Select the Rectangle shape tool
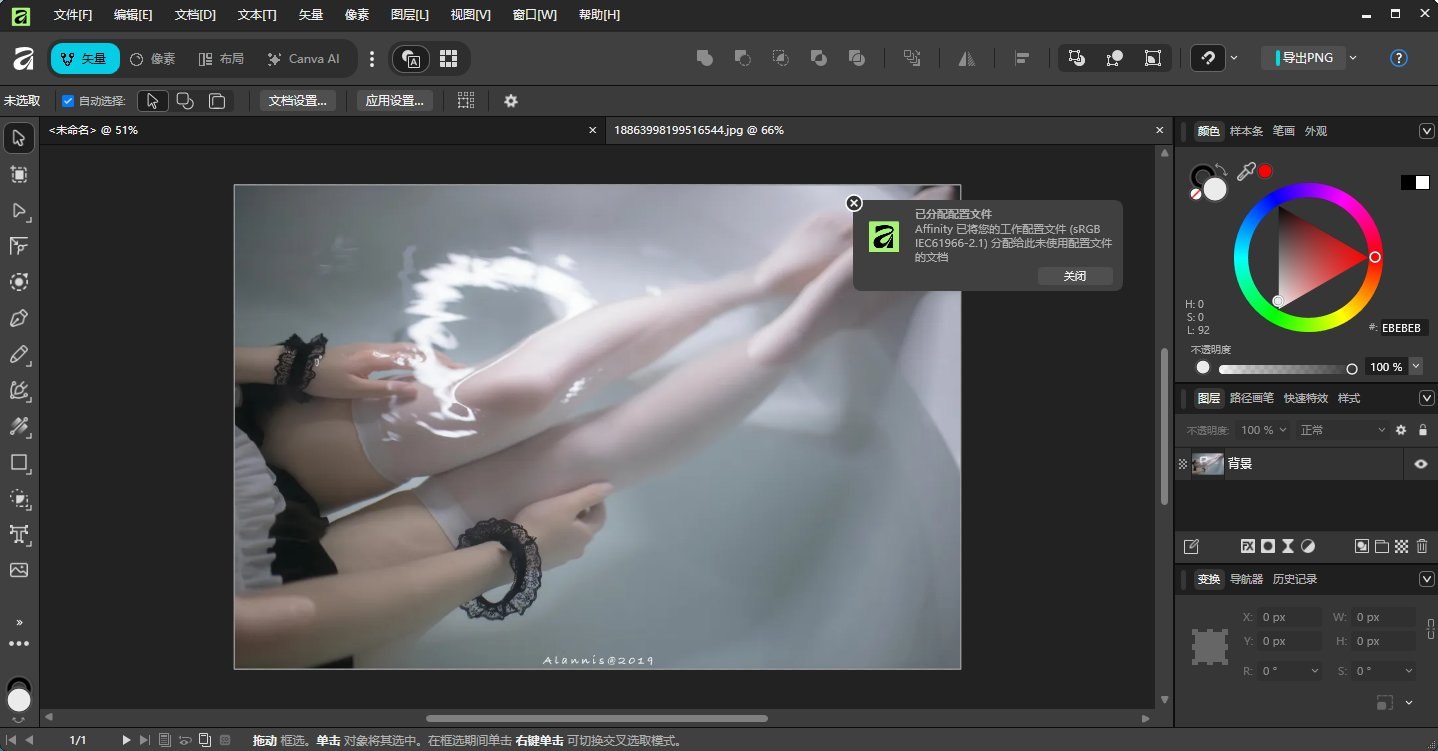 19,462
